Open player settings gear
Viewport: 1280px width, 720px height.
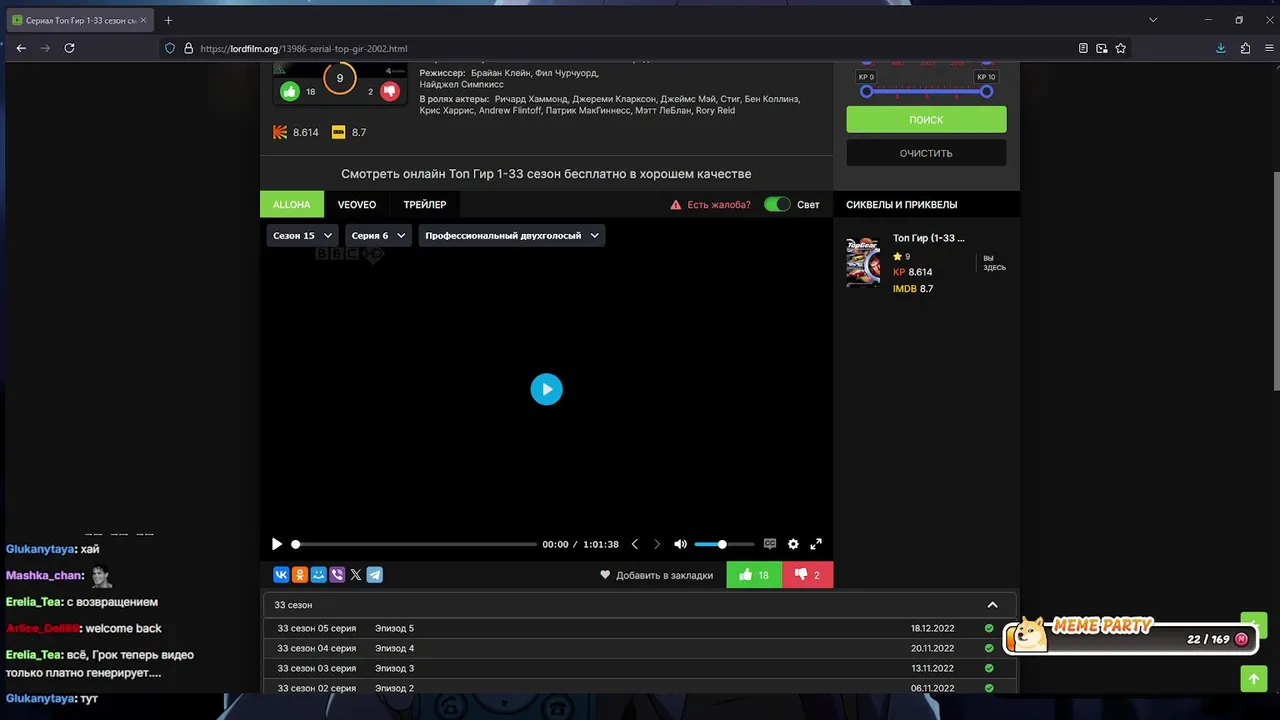pyautogui.click(x=793, y=544)
